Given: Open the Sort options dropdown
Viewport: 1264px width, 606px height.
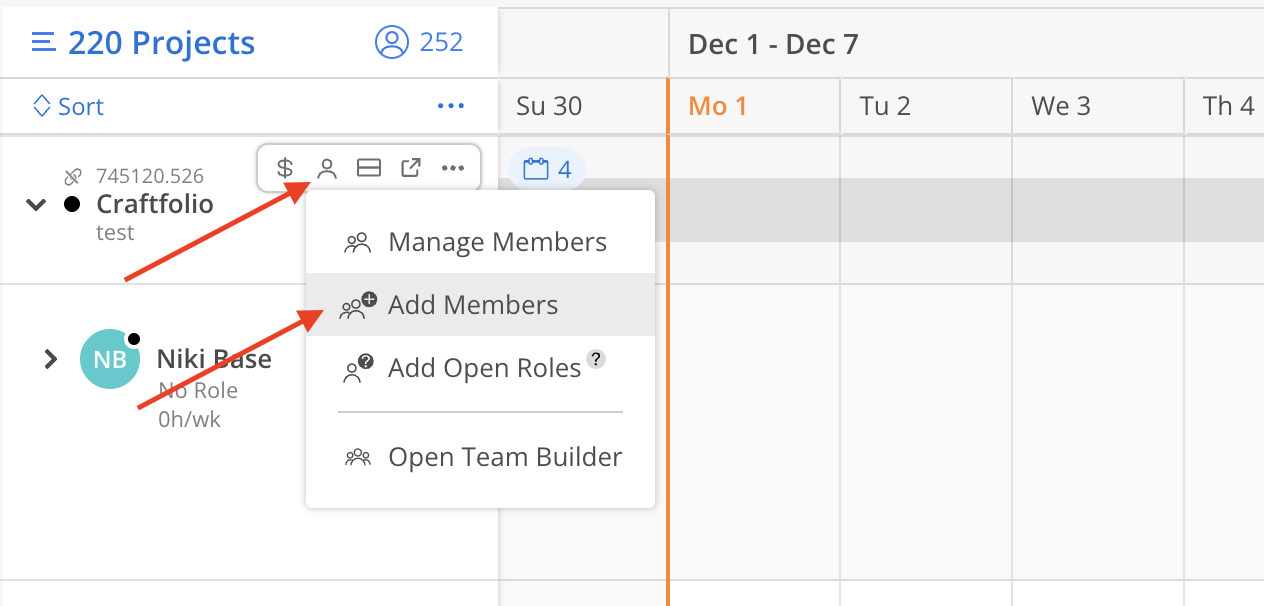Looking at the screenshot, I should pos(69,107).
